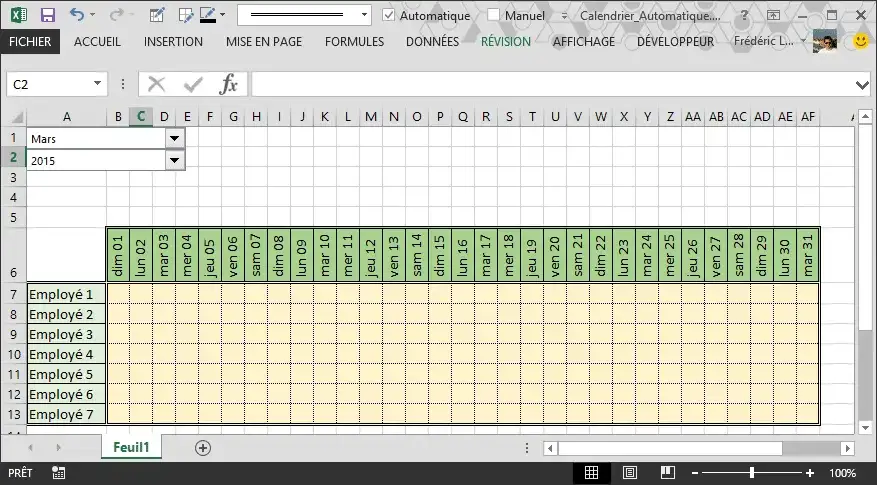
Task: Click the macro recording icon in status bar
Action: tap(58, 473)
